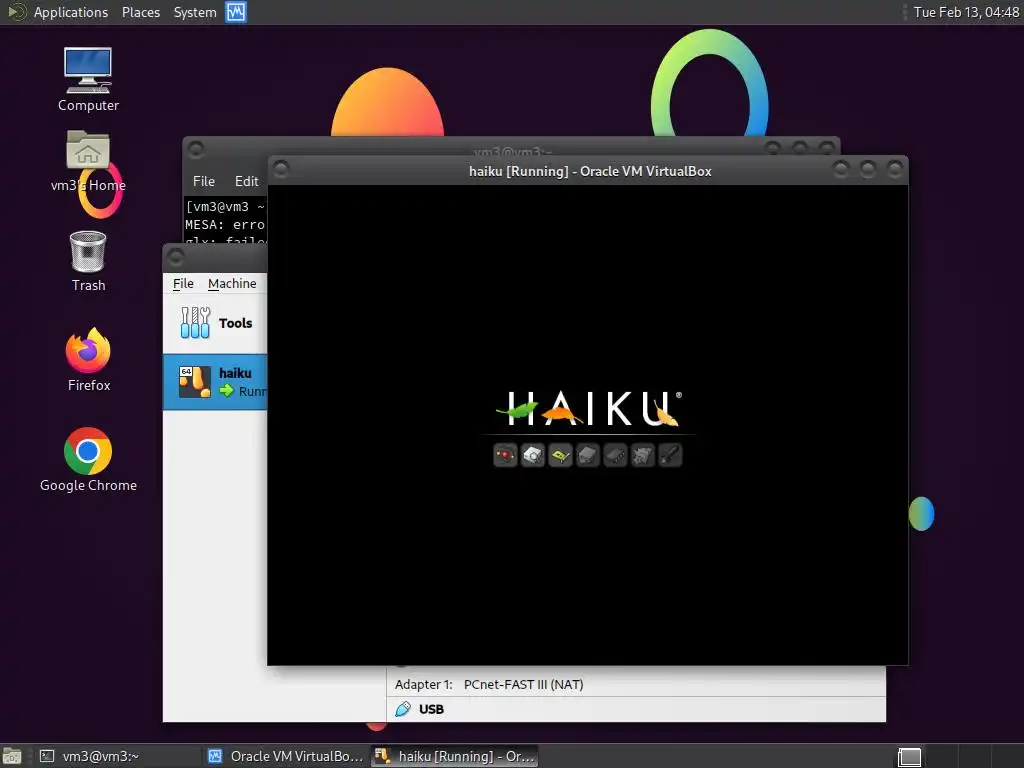The height and width of the screenshot is (768, 1024).
Task: Click fourth Haiku boot progress icon
Action: tap(588, 455)
